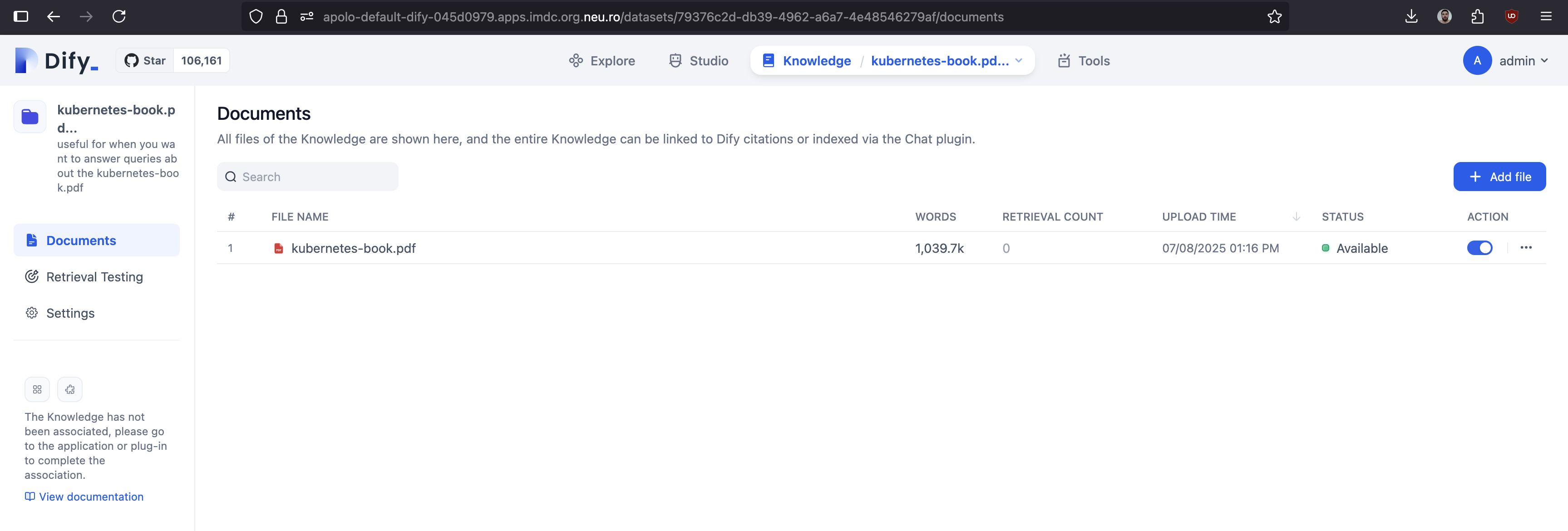
Task: Click the Add file button
Action: (x=1499, y=177)
